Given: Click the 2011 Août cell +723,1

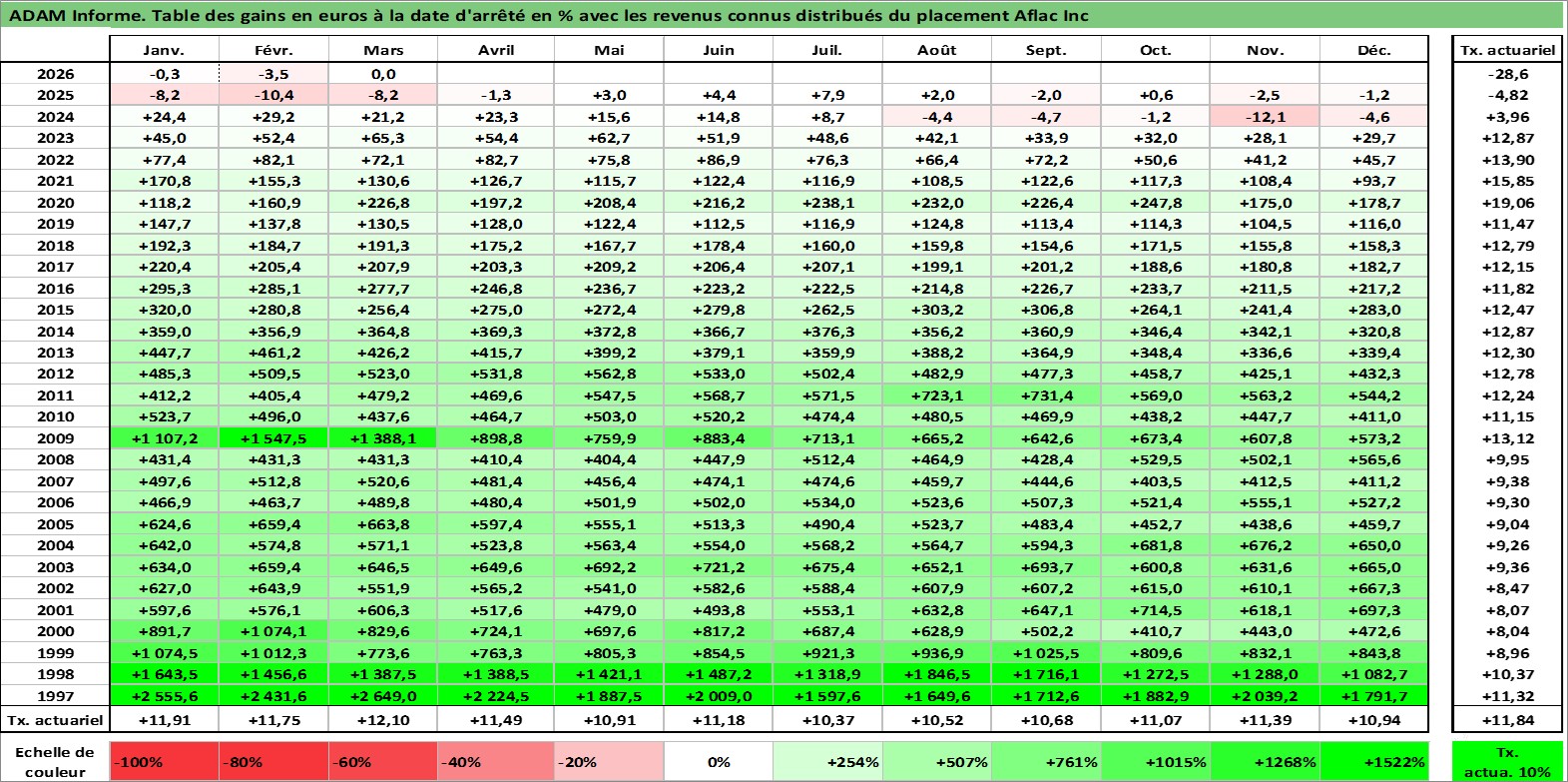Looking at the screenshot, I should (x=937, y=395).
